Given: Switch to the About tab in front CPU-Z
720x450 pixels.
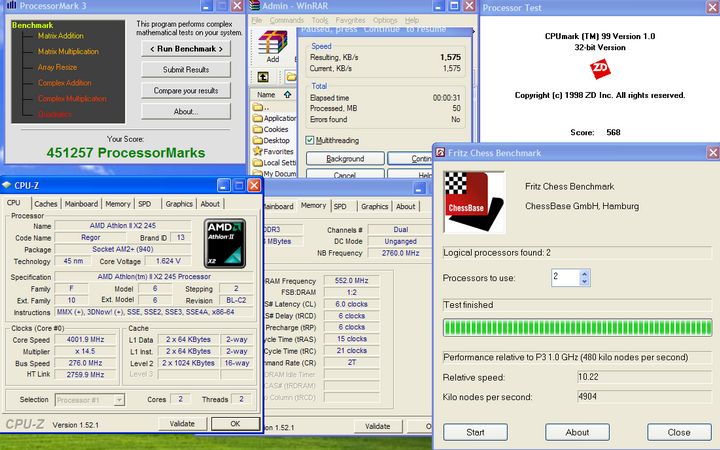Looking at the screenshot, I should pos(210,204).
